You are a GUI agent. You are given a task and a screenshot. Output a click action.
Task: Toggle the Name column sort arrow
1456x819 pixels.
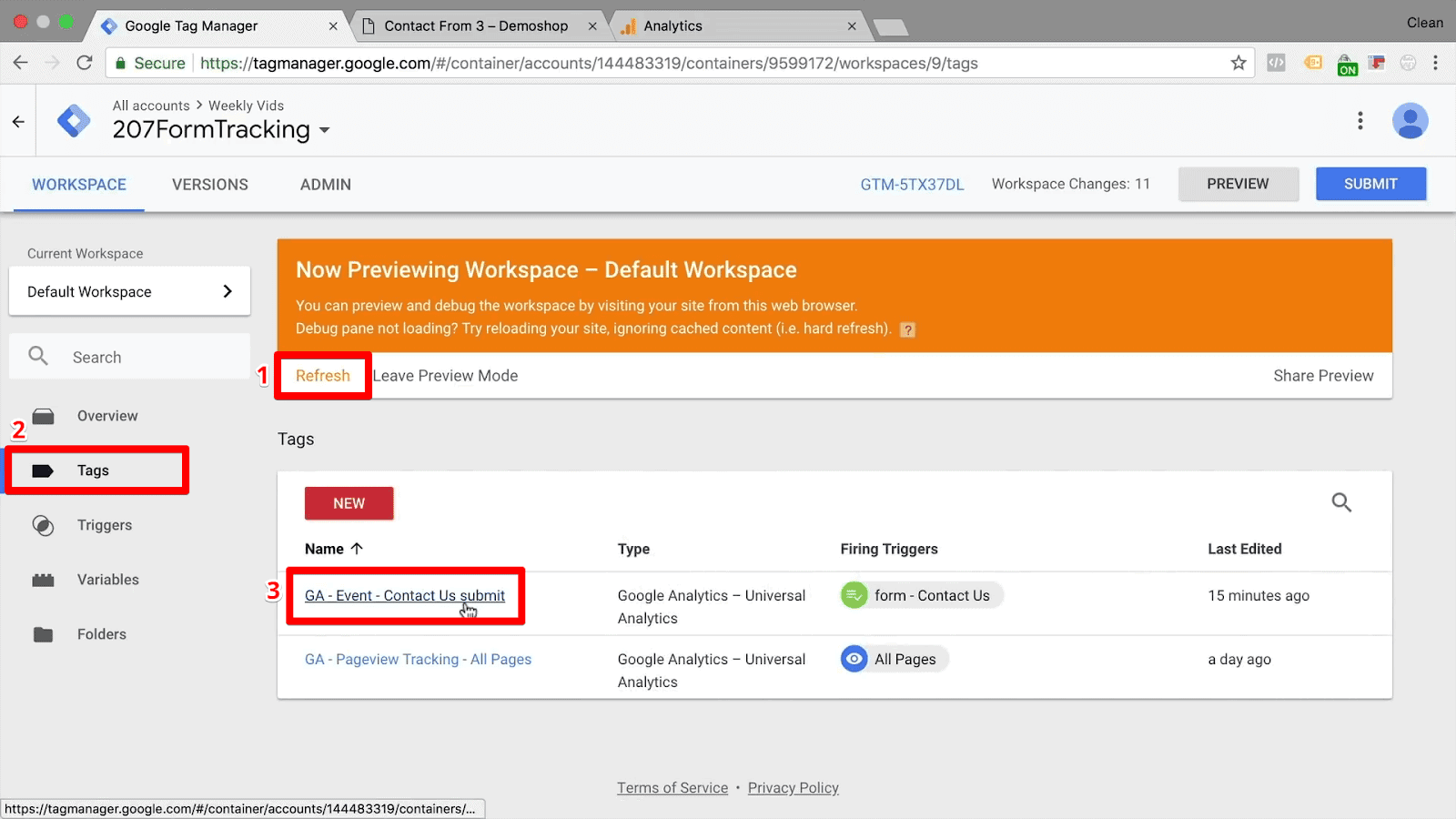coord(357,549)
